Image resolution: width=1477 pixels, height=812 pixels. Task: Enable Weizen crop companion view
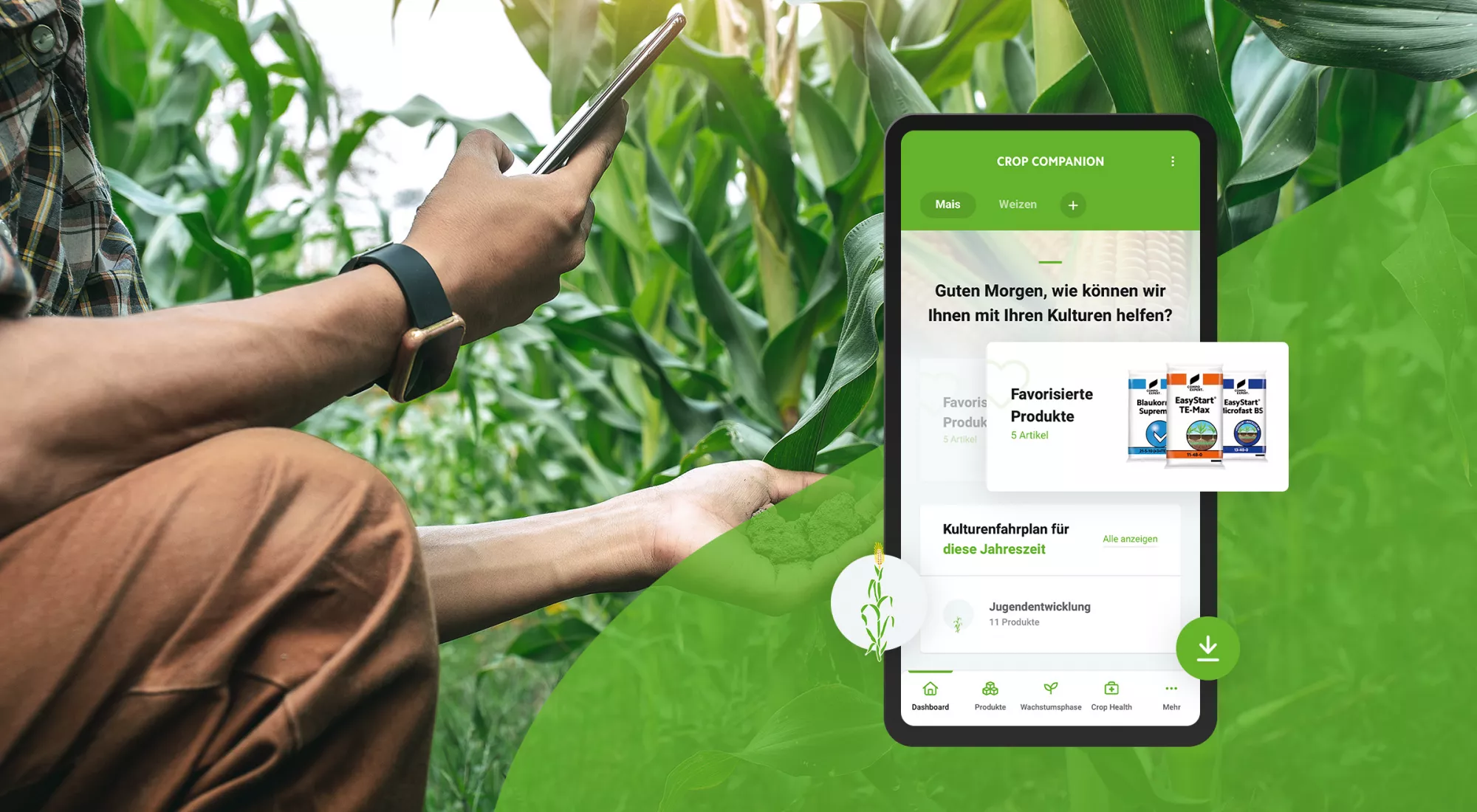click(x=1016, y=204)
